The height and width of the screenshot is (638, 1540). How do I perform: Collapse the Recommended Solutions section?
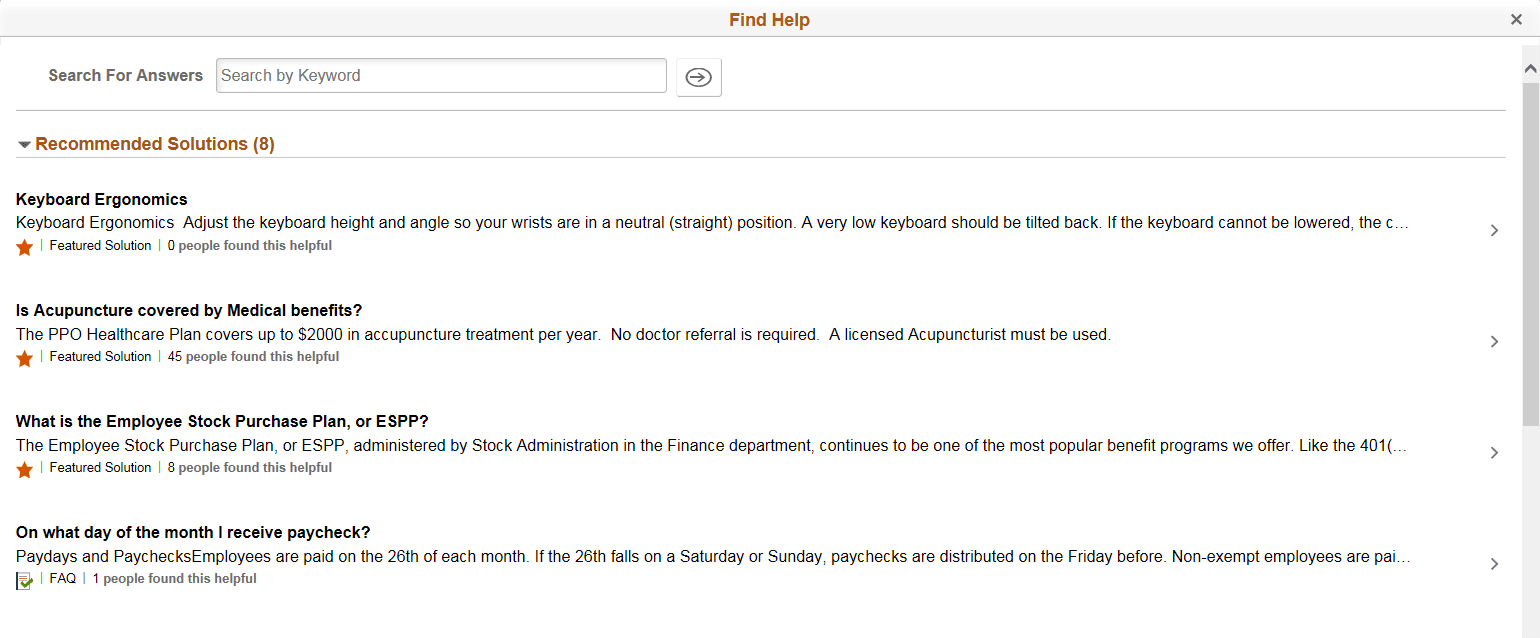[x=24, y=144]
